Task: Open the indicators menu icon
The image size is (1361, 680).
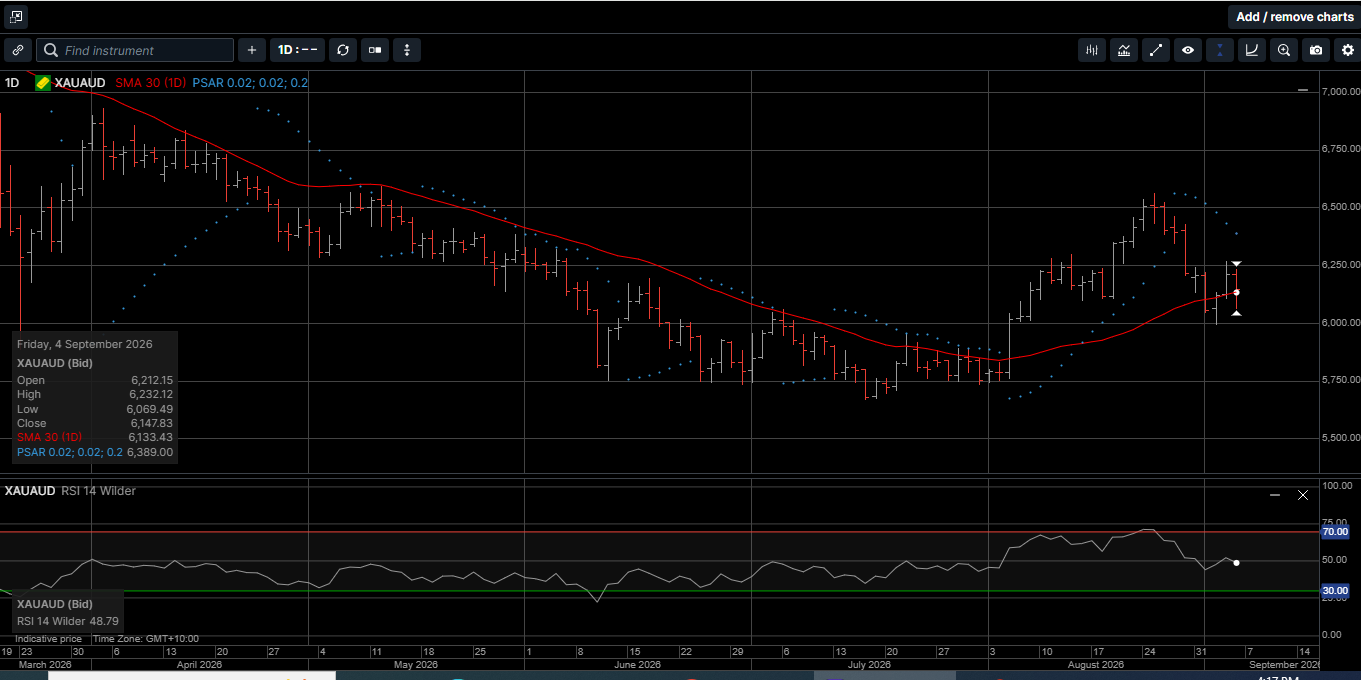Action: 1124,50
